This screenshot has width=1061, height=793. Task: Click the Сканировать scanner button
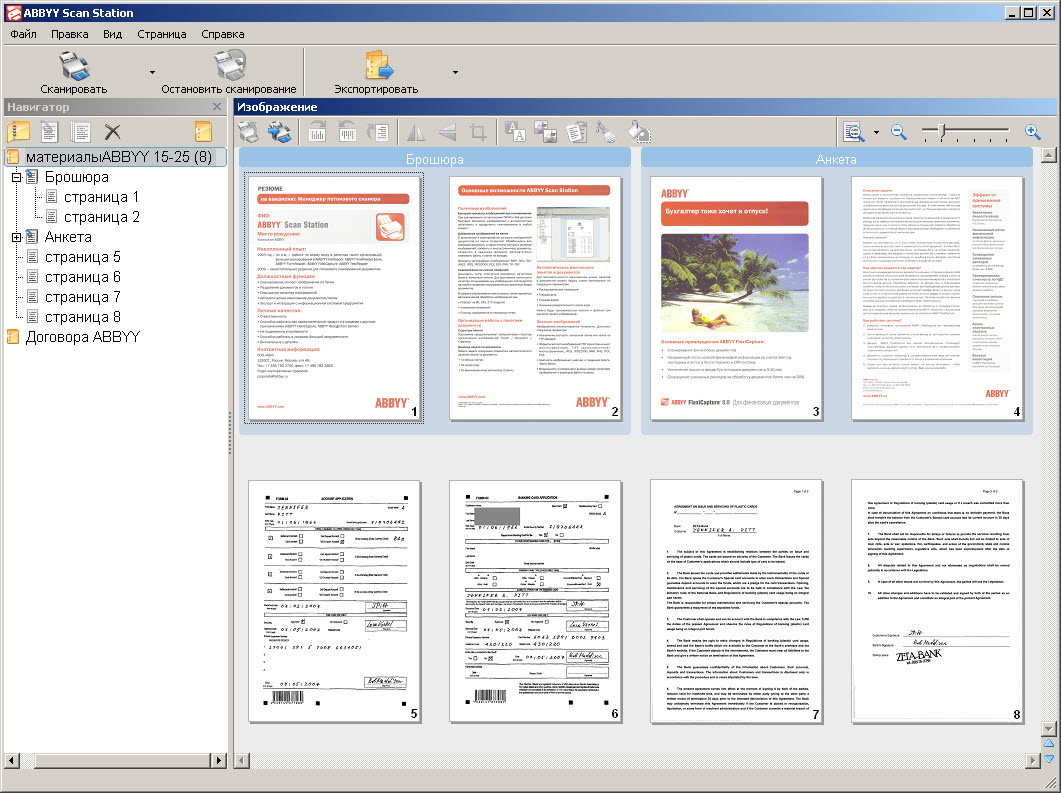click(x=74, y=72)
